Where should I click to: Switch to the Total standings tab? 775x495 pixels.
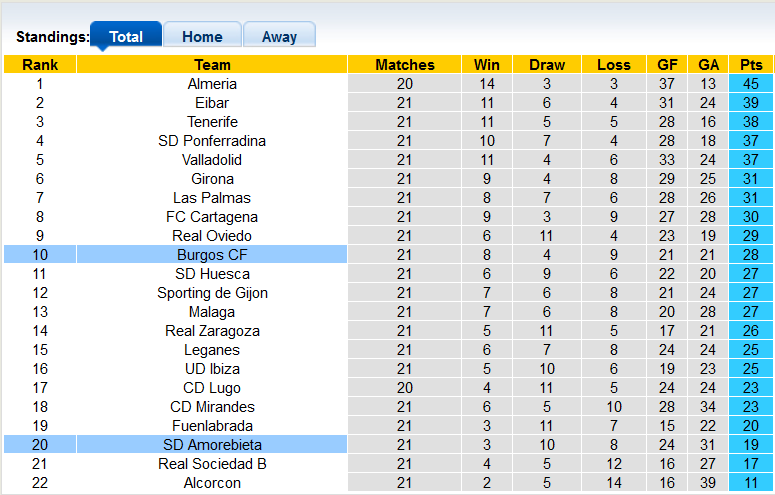tap(126, 37)
